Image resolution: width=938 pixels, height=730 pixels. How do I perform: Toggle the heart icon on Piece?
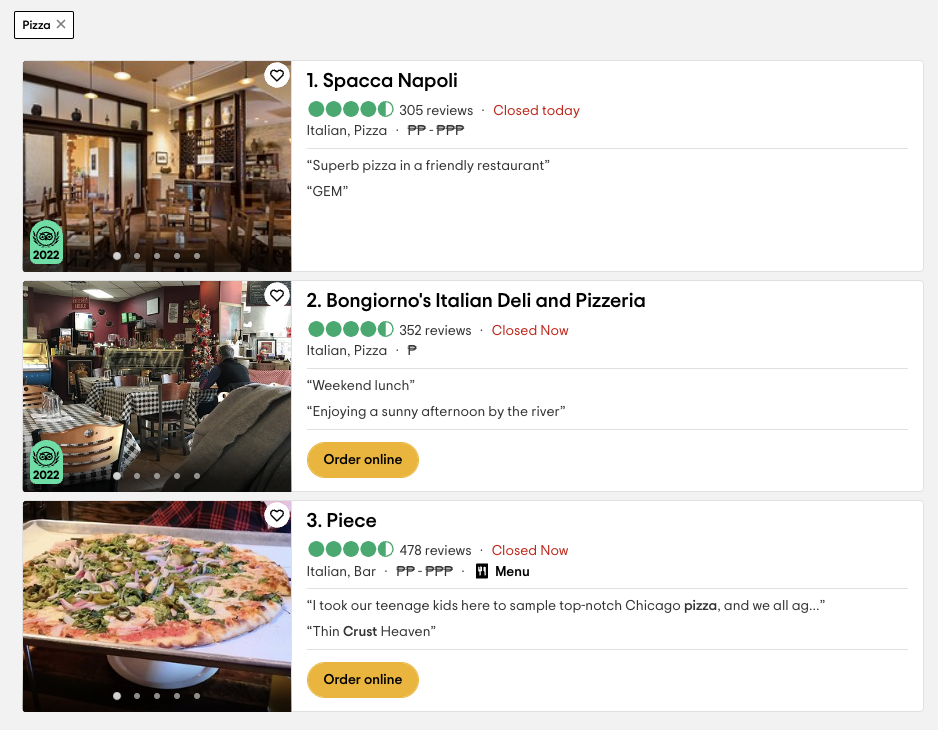point(277,515)
